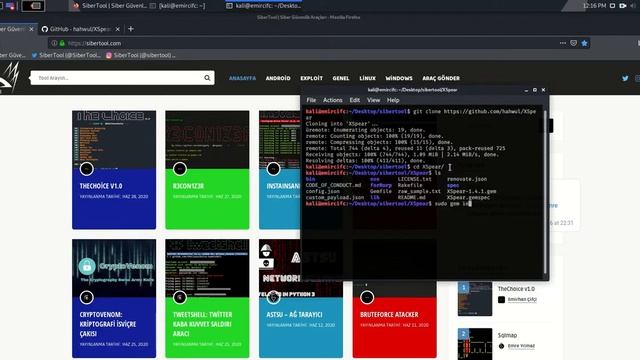
Task: Open the GENEL navigation item
Action: tap(341, 78)
